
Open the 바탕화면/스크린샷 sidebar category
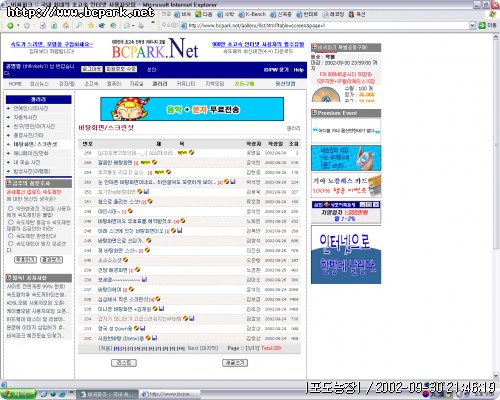[x=35, y=144]
